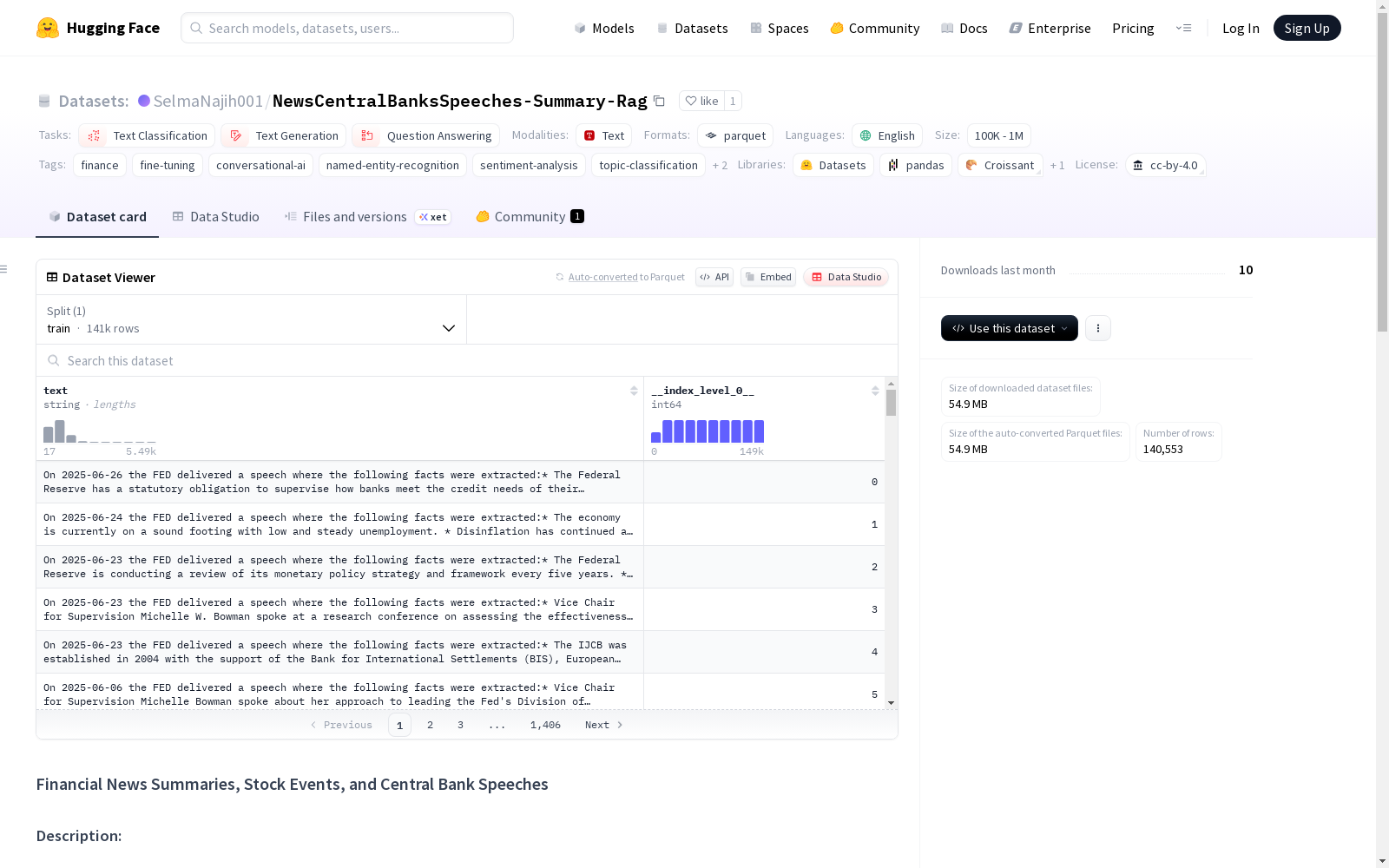This screenshot has height=868, width=1389.
Task: Open the Dataset card tab
Action: 97,217
